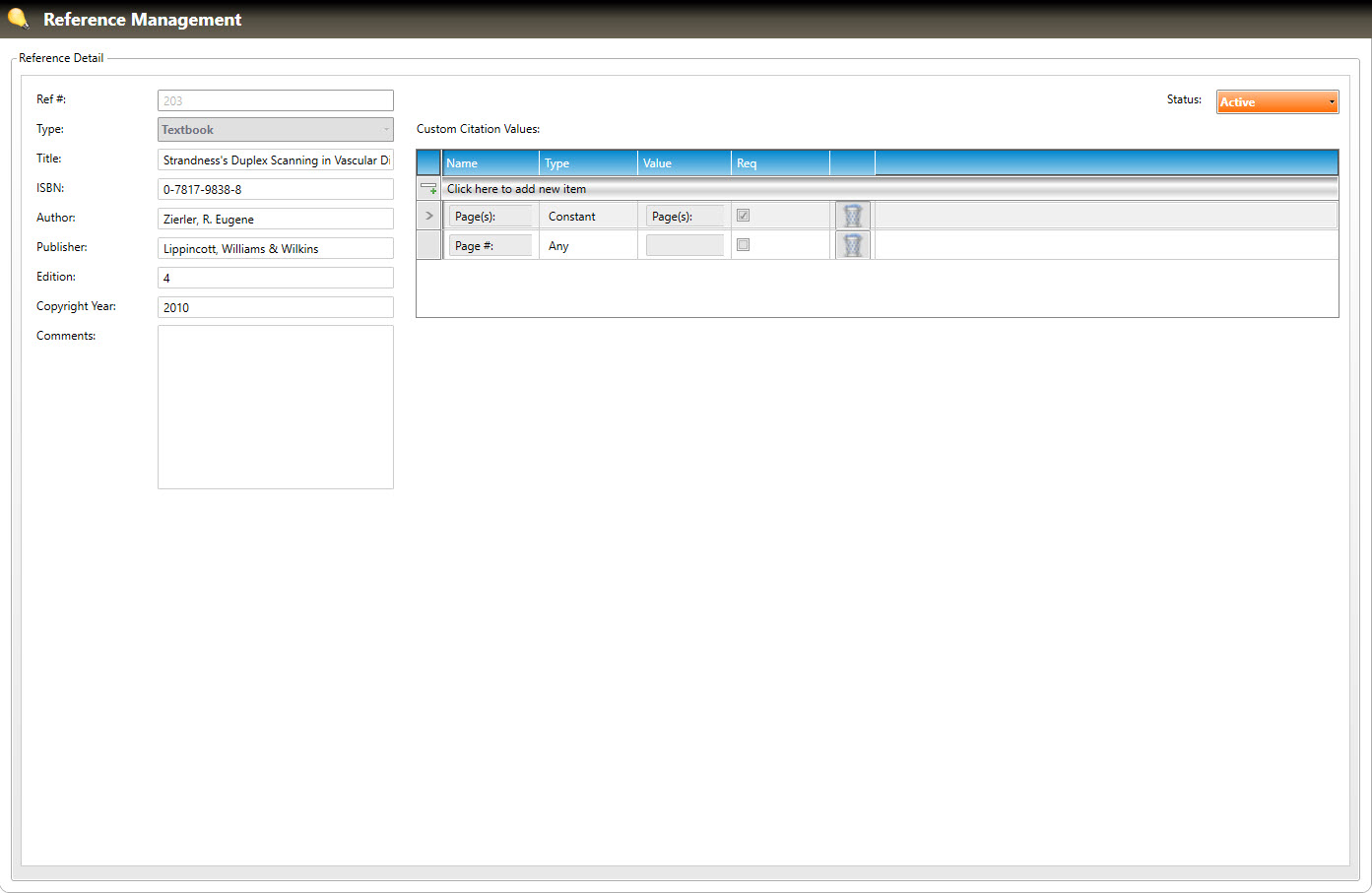
Task: Open the Type dropdown showing Textbook
Action: 276,130
